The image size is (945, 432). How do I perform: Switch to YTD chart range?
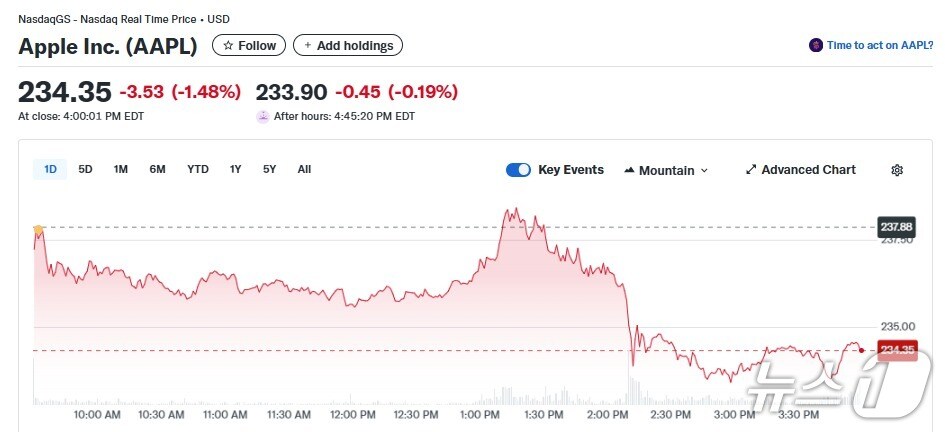click(198, 170)
